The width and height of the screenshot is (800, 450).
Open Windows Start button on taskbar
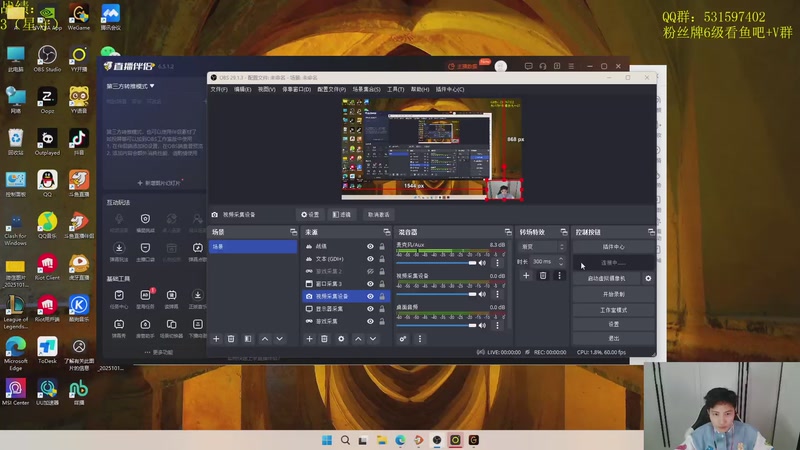pos(327,440)
